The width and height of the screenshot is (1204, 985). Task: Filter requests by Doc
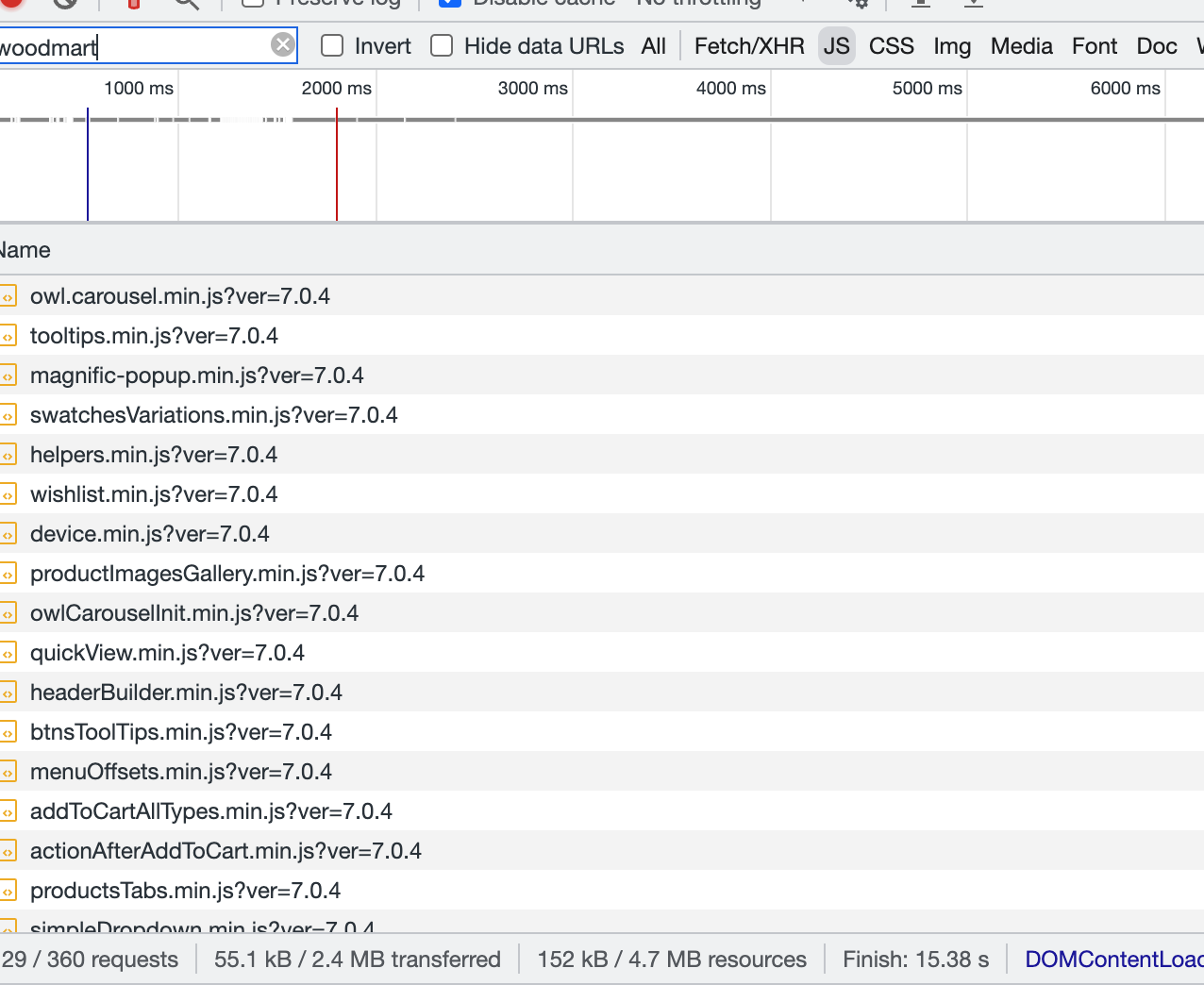1157,46
